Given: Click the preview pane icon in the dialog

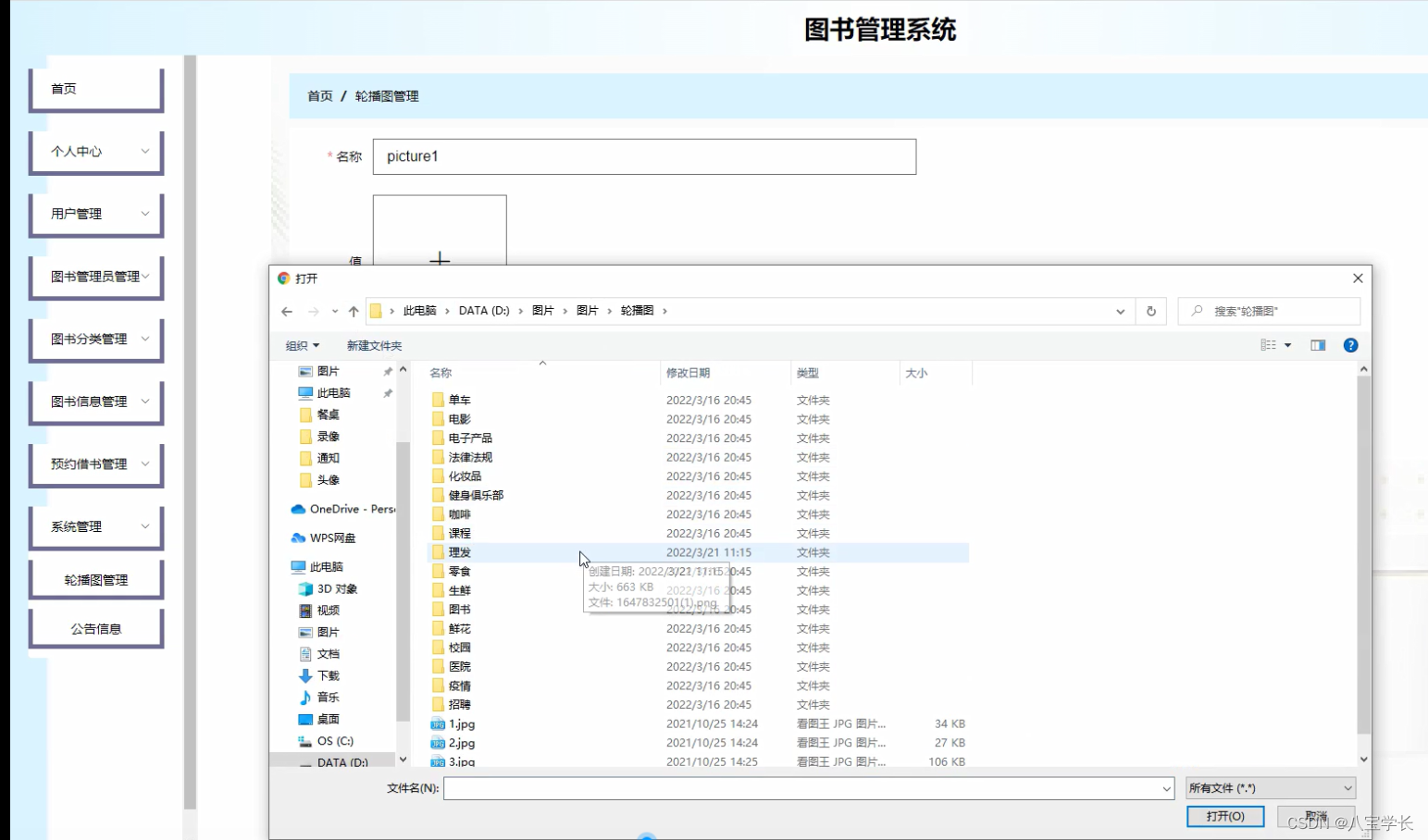Looking at the screenshot, I should 1318,344.
